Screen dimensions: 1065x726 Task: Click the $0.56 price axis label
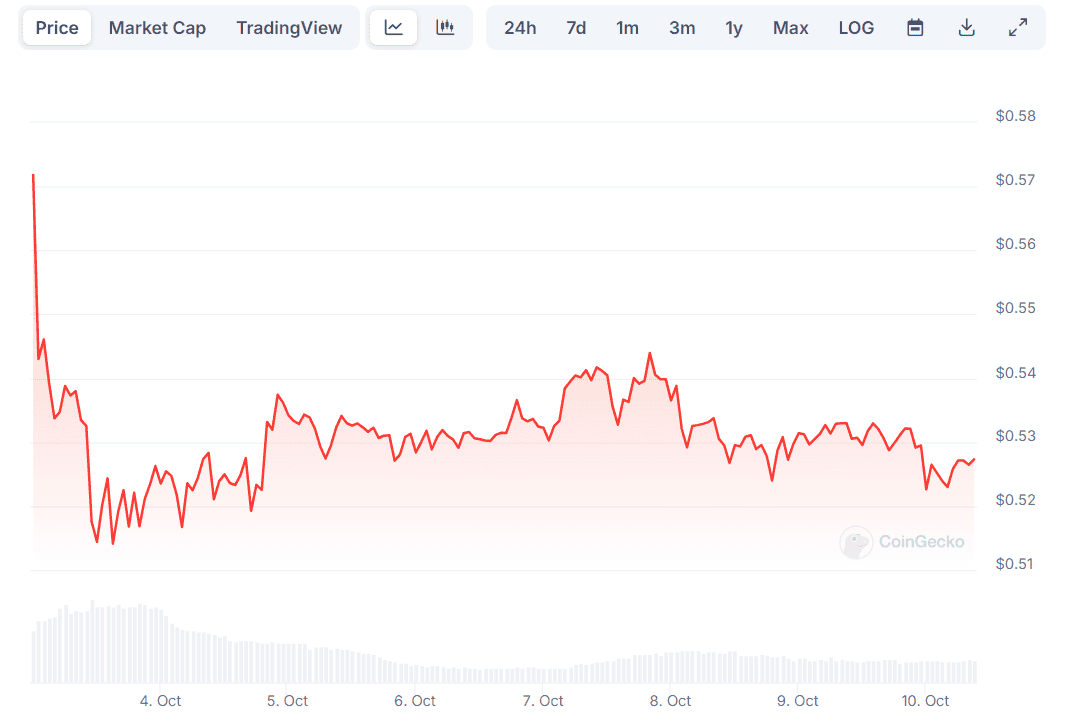[1015, 244]
